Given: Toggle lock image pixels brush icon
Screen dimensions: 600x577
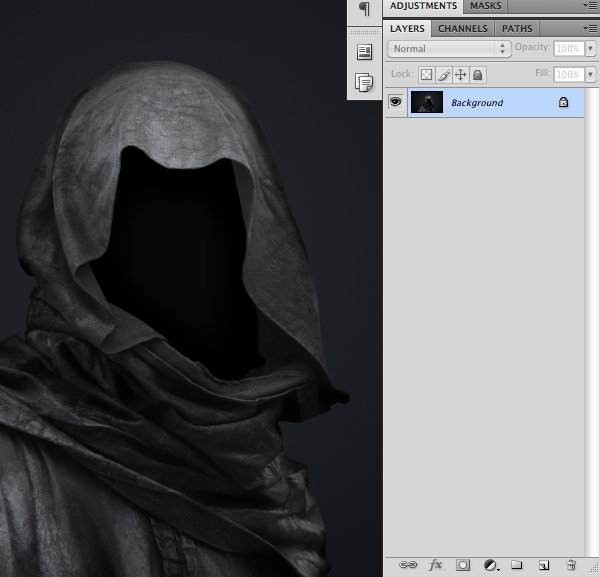Looking at the screenshot, I should tap(444, 75).
